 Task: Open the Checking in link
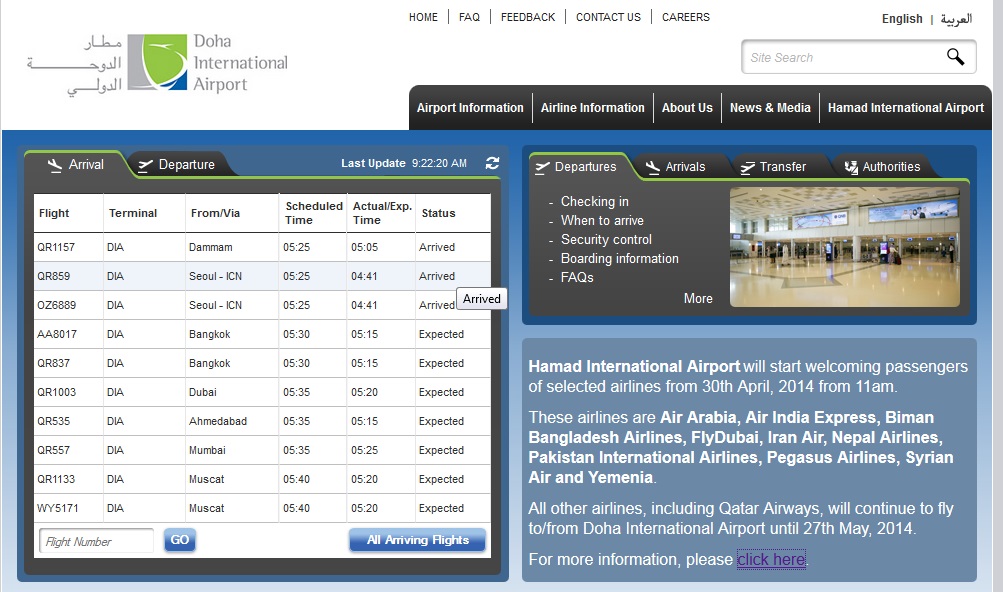click(x=595, y=202)
